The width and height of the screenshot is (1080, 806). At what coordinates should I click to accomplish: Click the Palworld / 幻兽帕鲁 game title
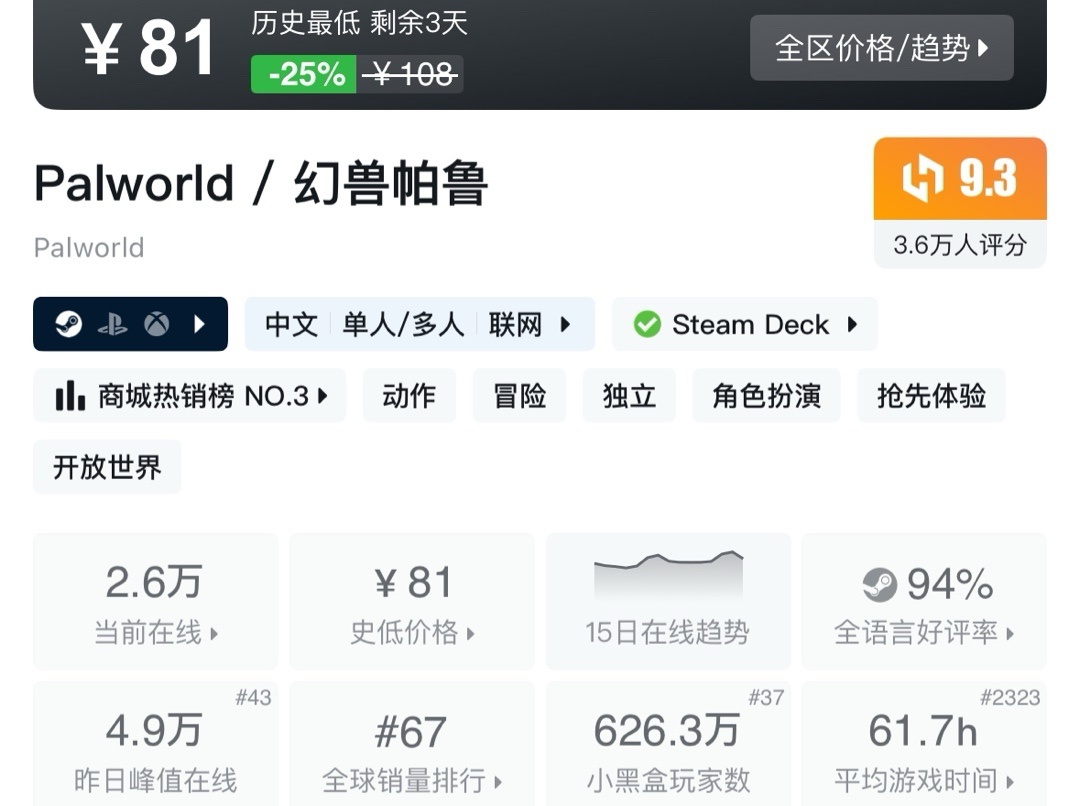261,183
